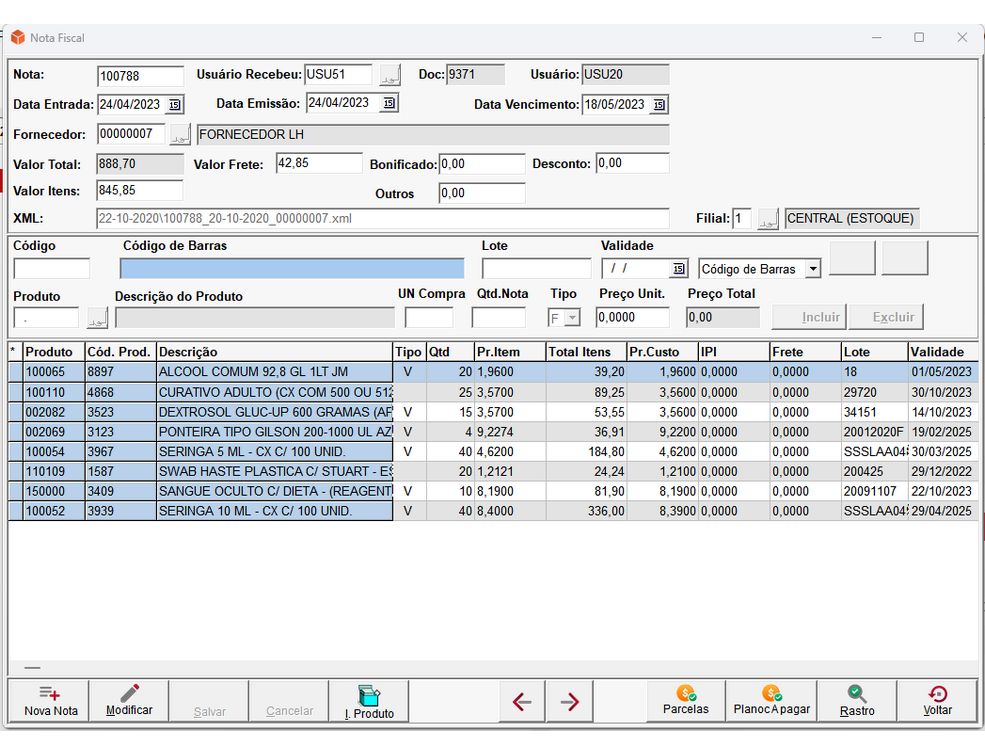This screenshot has width=985, height=756.
Task: Open the Parcelas button
Action: pyautogui.click(x=685, y=700)
